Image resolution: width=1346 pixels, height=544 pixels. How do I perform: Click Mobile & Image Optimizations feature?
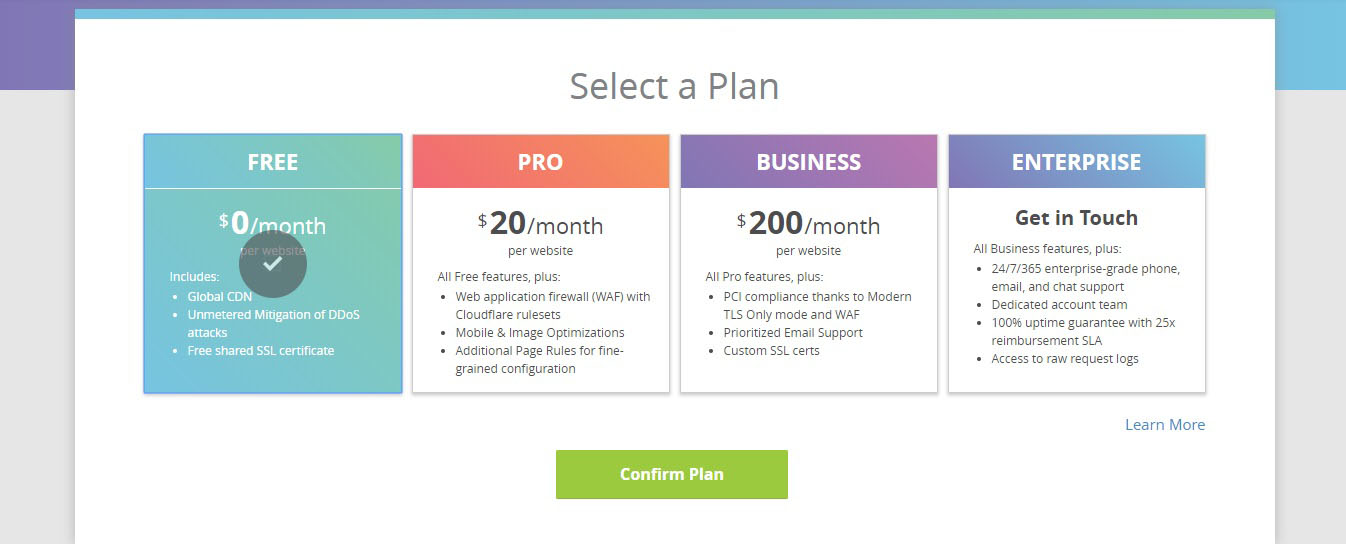coord(540,333)
